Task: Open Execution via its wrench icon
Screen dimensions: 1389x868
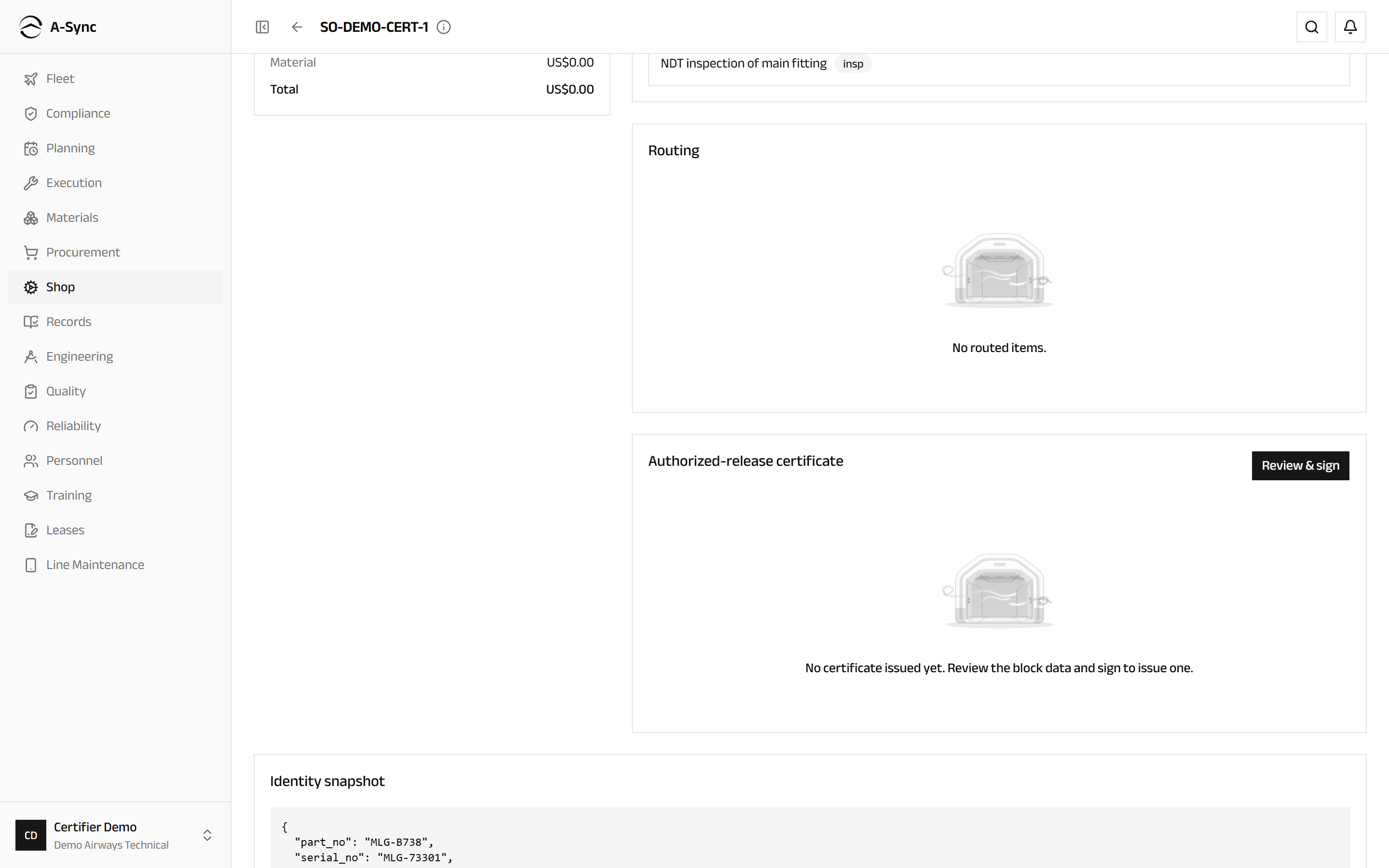Action: point(31,183)
